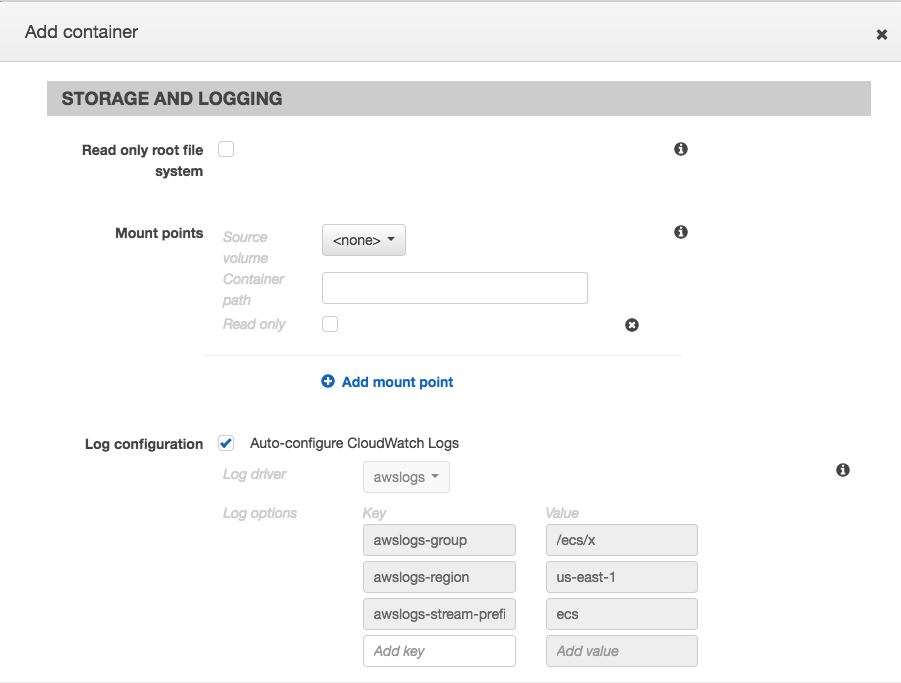This screenshot has height=683, width=901.
Task: Click the Add value input field
Action: (621, 651)
